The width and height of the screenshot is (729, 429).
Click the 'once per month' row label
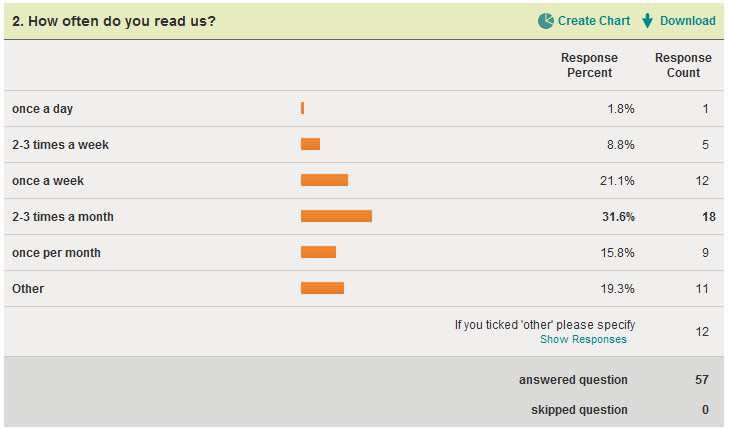click(x=56, y=253)
